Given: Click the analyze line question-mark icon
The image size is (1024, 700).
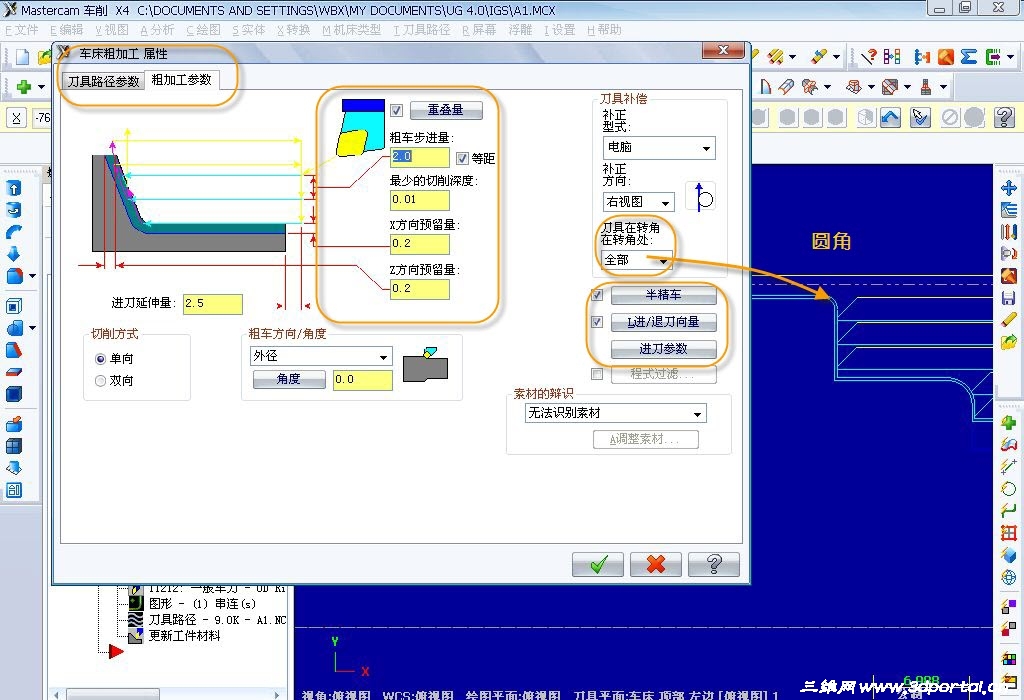Looking at the screenshot, I should [868, 57].
